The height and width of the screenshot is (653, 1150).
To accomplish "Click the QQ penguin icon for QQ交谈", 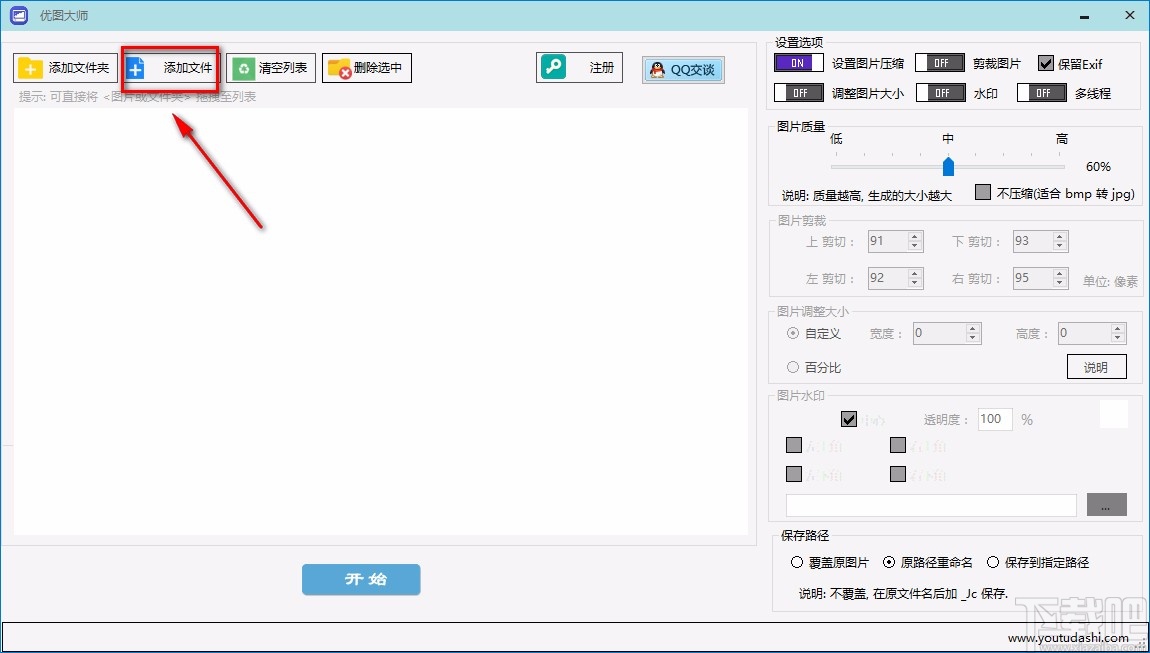I will tap(657, 70).
